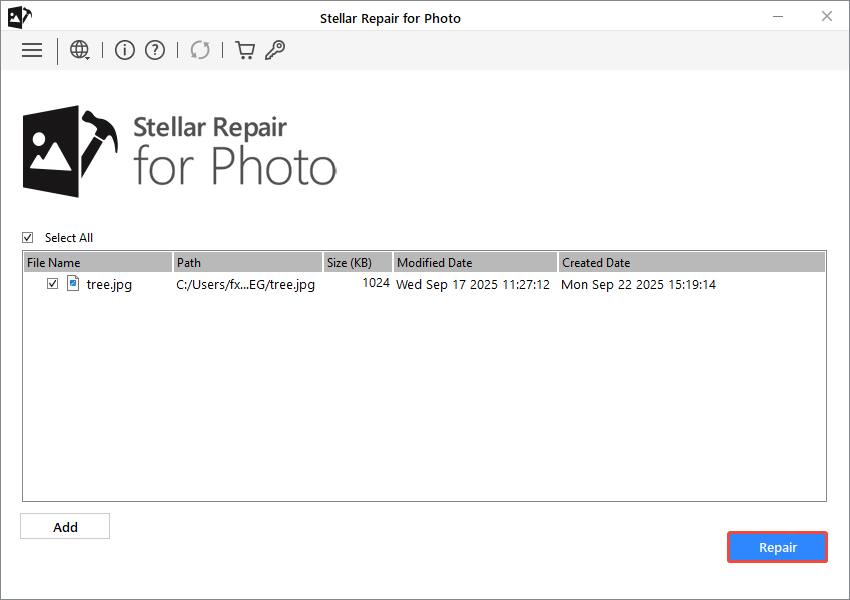Sort files by the File Name column
This screenshot has width=850, height=600.
[97, 262]
